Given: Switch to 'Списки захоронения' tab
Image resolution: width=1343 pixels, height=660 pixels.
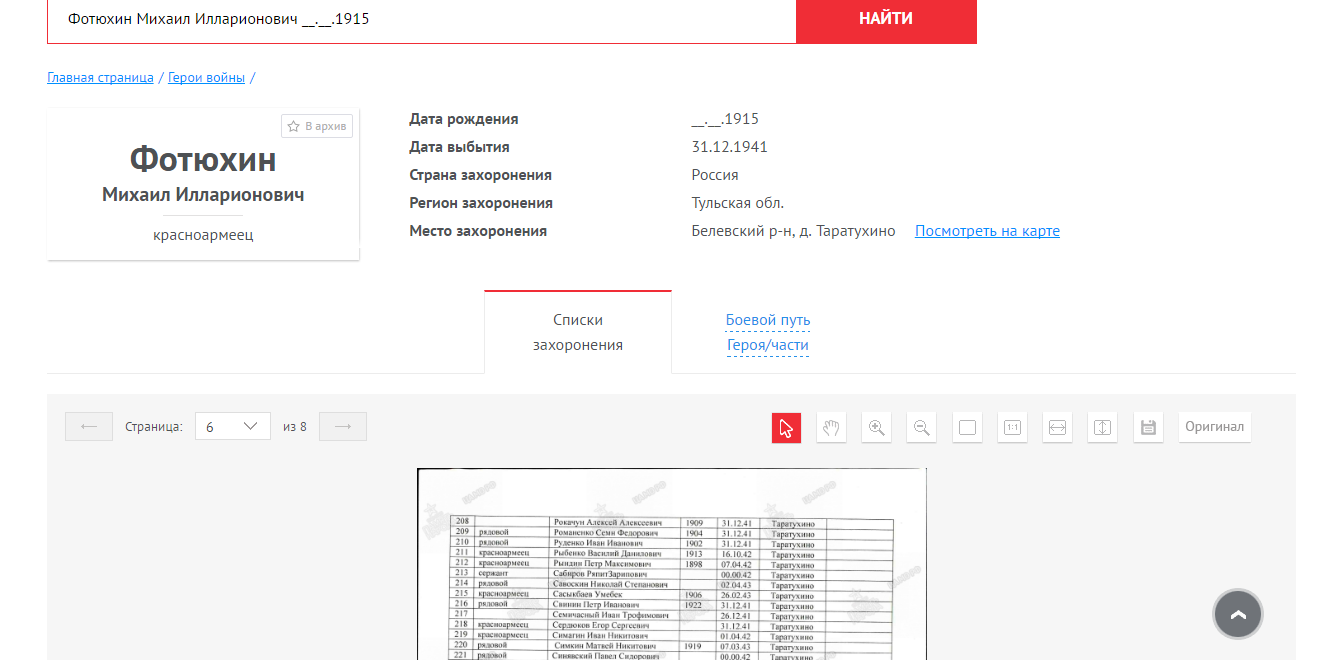Looking at the screenshot, I should (577, 333).
